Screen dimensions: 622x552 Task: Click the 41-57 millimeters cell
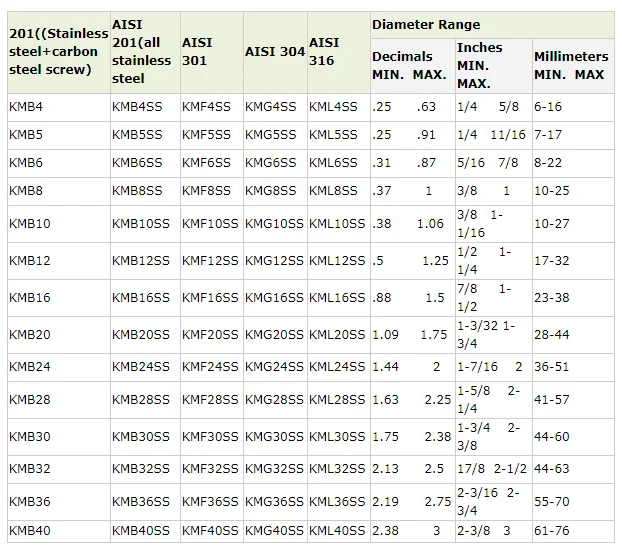click(x=552, y=400)
